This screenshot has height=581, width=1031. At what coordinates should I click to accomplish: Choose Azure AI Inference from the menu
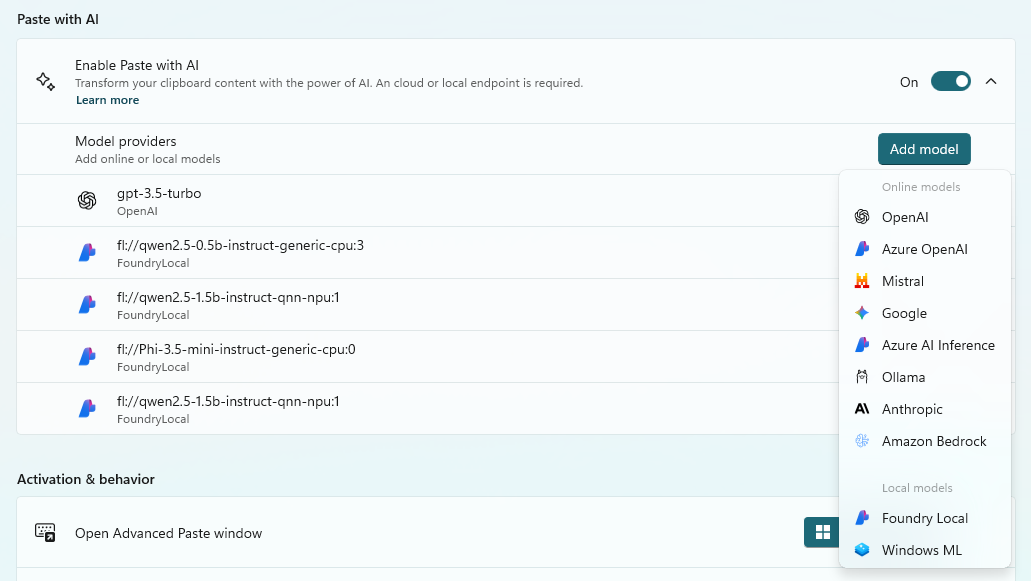(x=937, y=345)
